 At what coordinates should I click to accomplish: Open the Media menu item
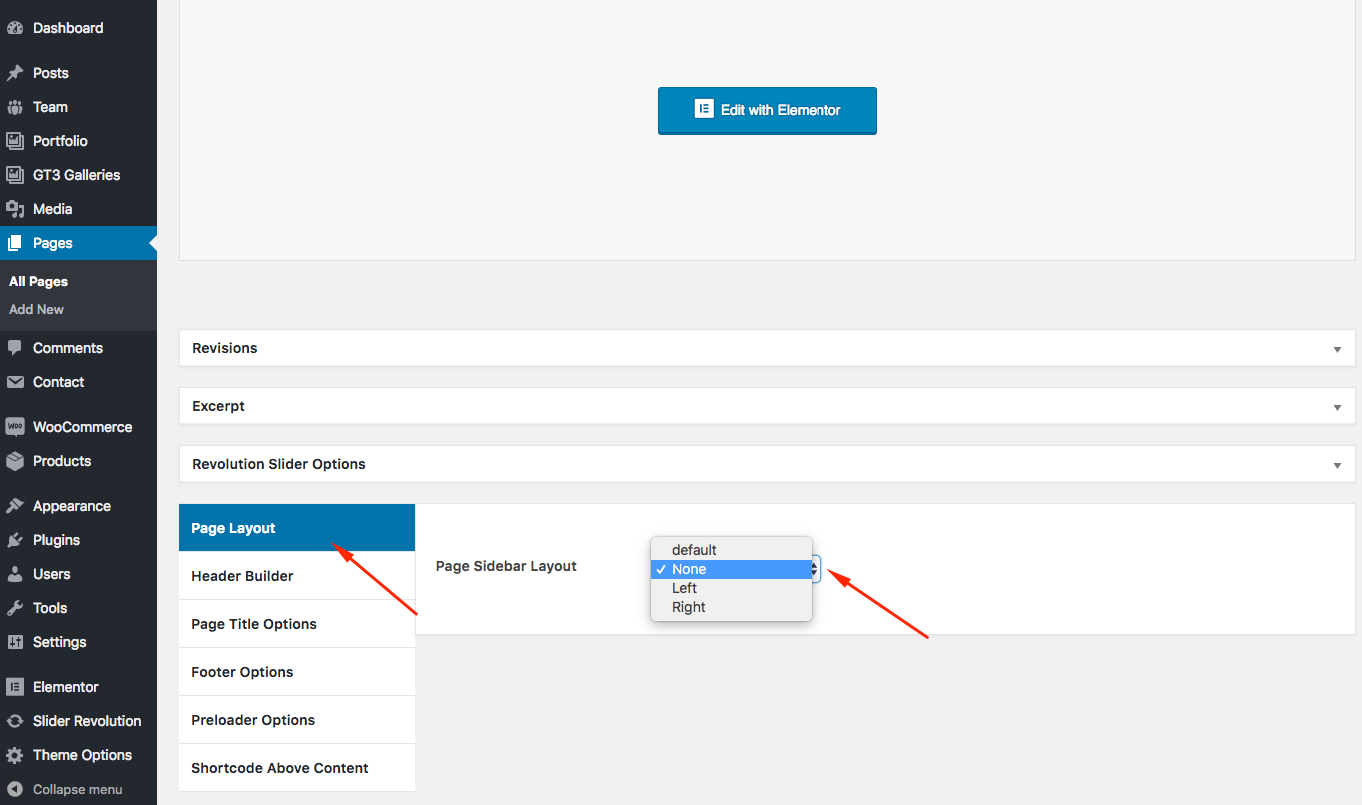pyautogui.click(x=78, y=209)
